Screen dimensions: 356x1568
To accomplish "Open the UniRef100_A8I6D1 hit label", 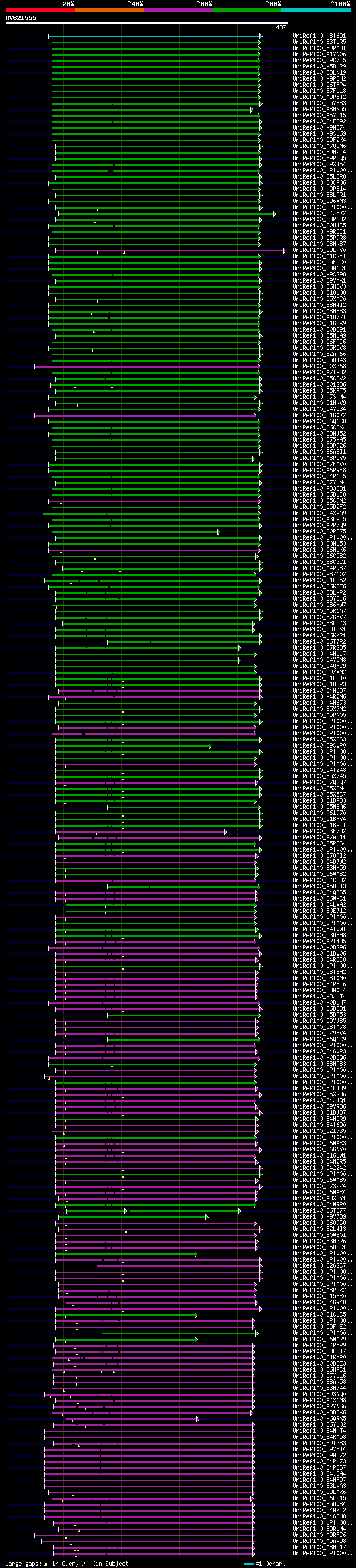I will (x=319, y=36).
